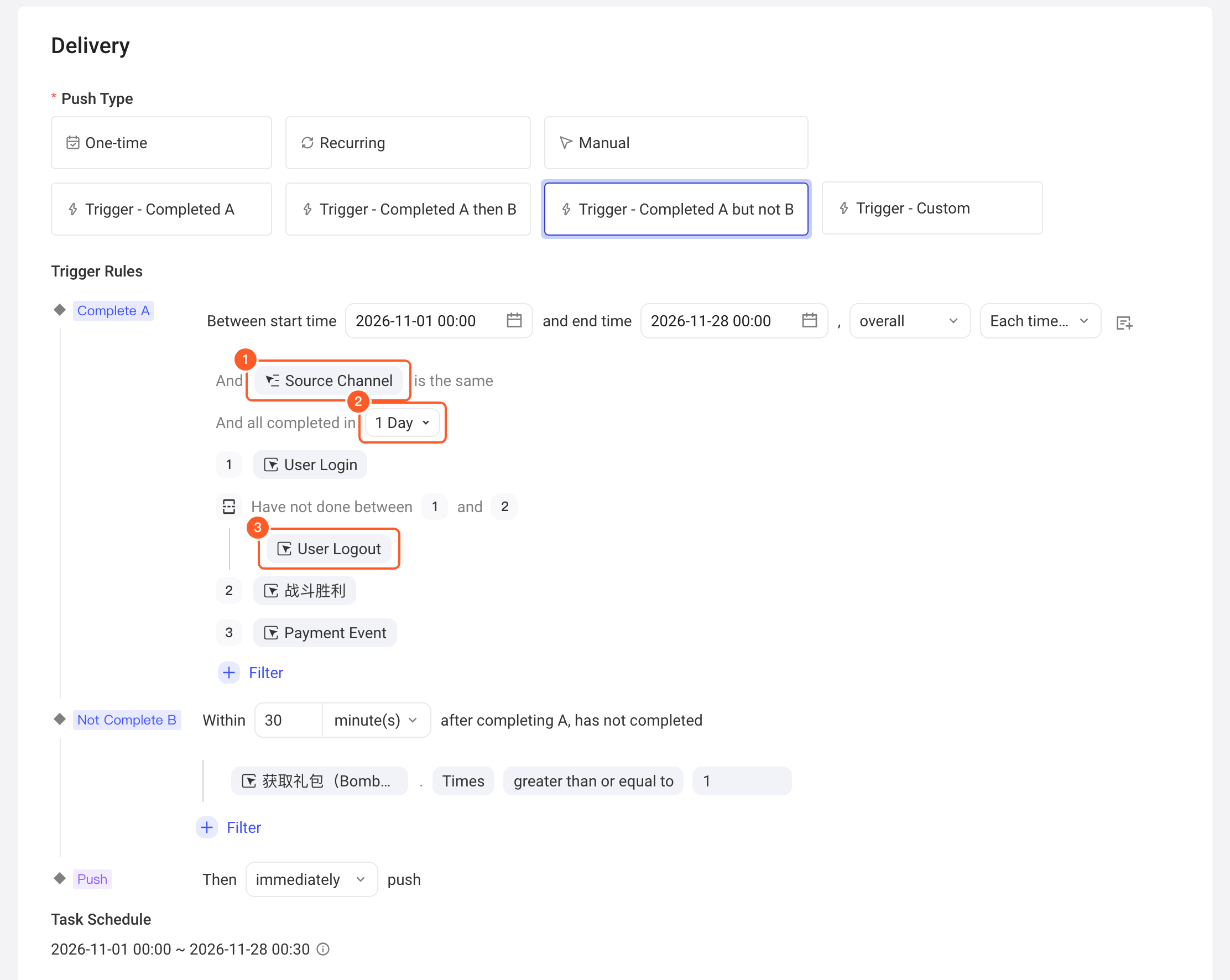Viewport: 1230px width, 980px height.
Task: Select Trigger - Completed A option
Action: click(x=161, y=209)
